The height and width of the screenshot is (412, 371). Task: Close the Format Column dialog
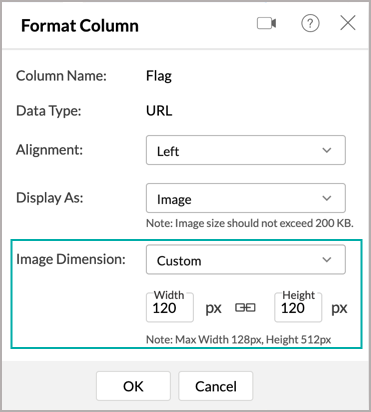coord(348,23)
